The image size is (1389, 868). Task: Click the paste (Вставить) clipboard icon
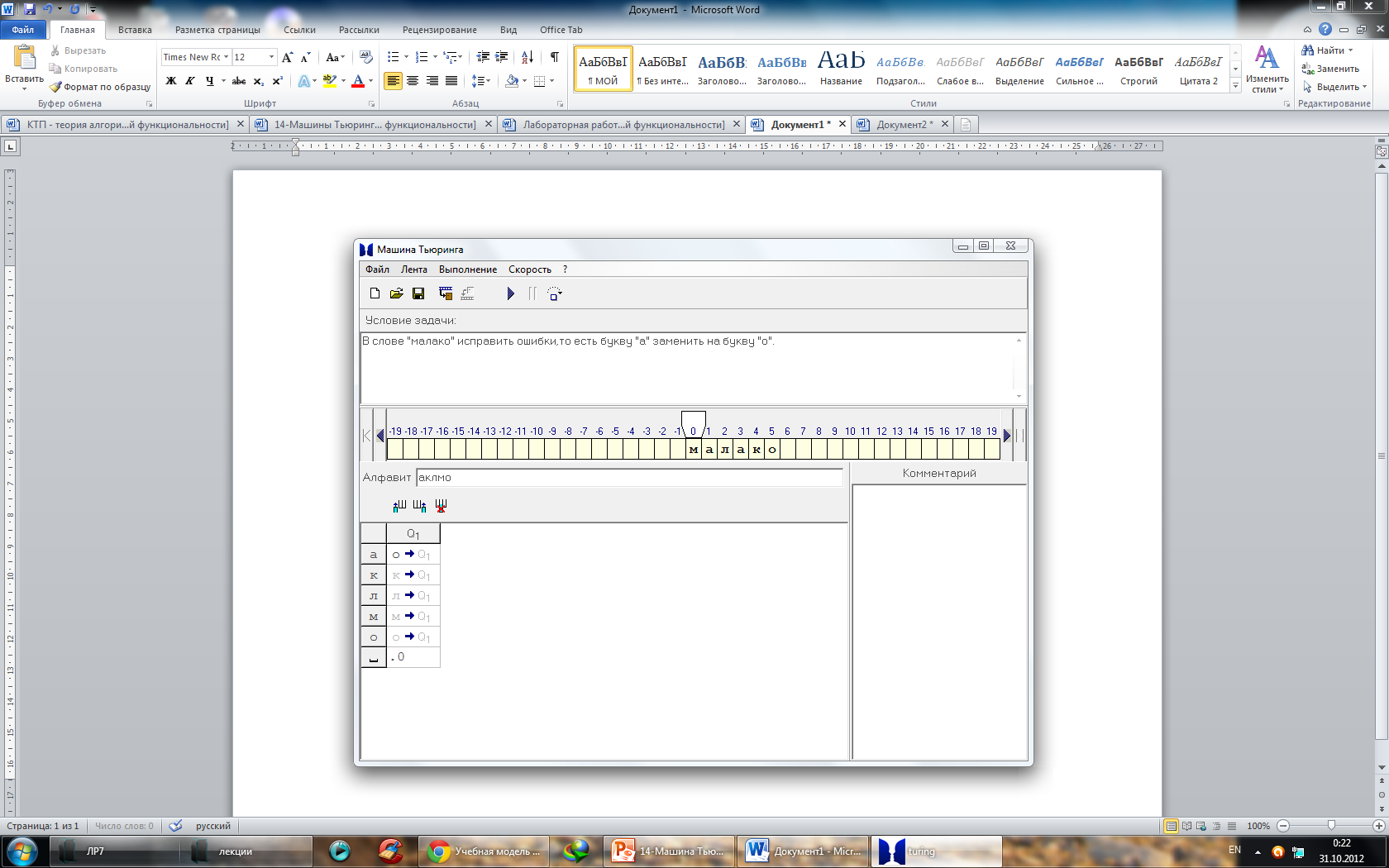[25, 57]
